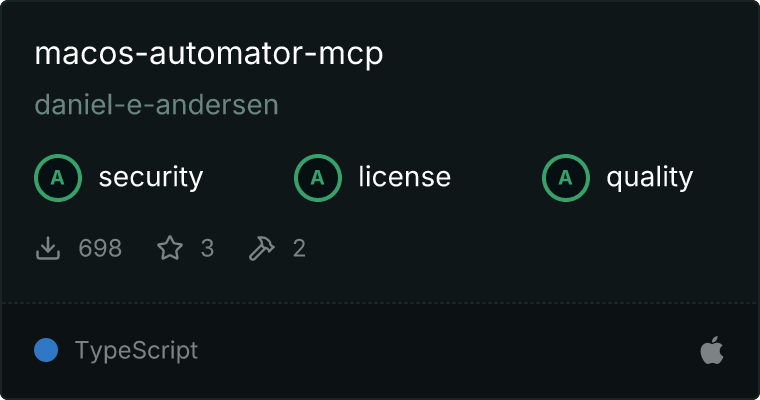Click the Apple platform logo

coord(712,350)
